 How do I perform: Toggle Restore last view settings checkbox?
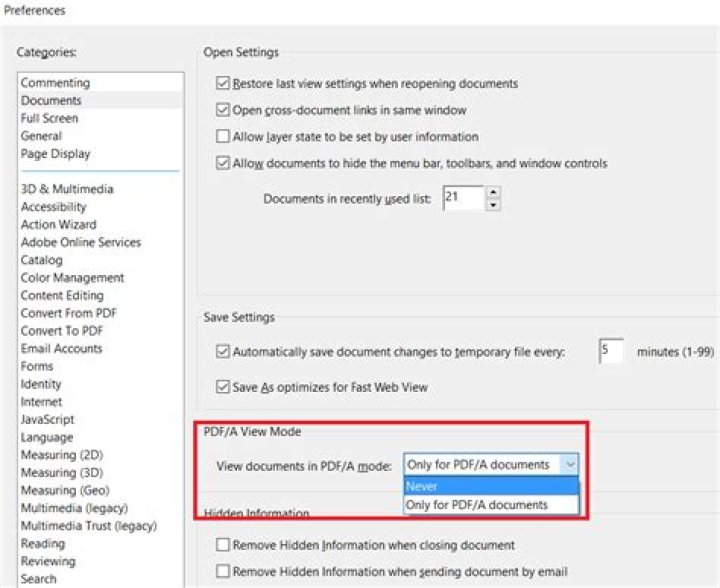tap(223, 83)
